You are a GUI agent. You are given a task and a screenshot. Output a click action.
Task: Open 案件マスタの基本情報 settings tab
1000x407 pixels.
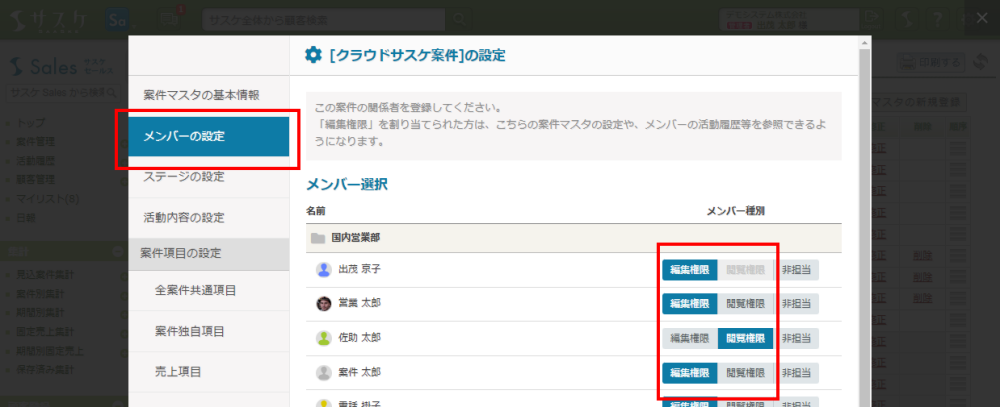tap(209, 96)
